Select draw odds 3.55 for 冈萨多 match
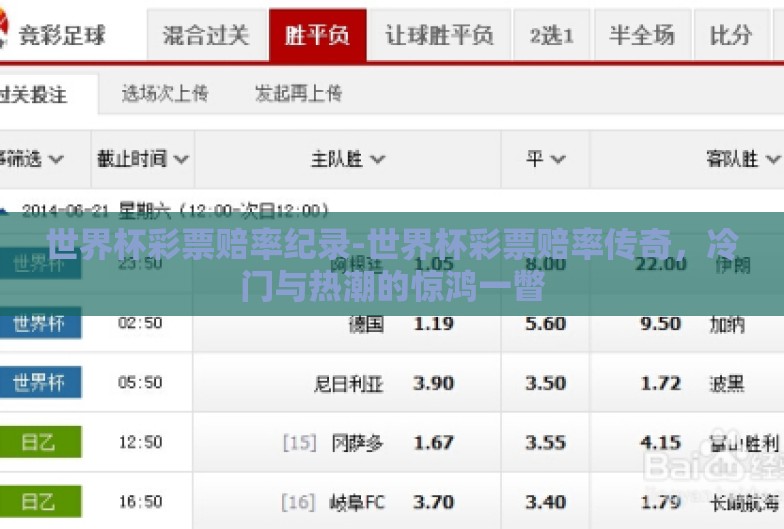The height and width of the screenshot is (529, 784). [x=546, y=443]
